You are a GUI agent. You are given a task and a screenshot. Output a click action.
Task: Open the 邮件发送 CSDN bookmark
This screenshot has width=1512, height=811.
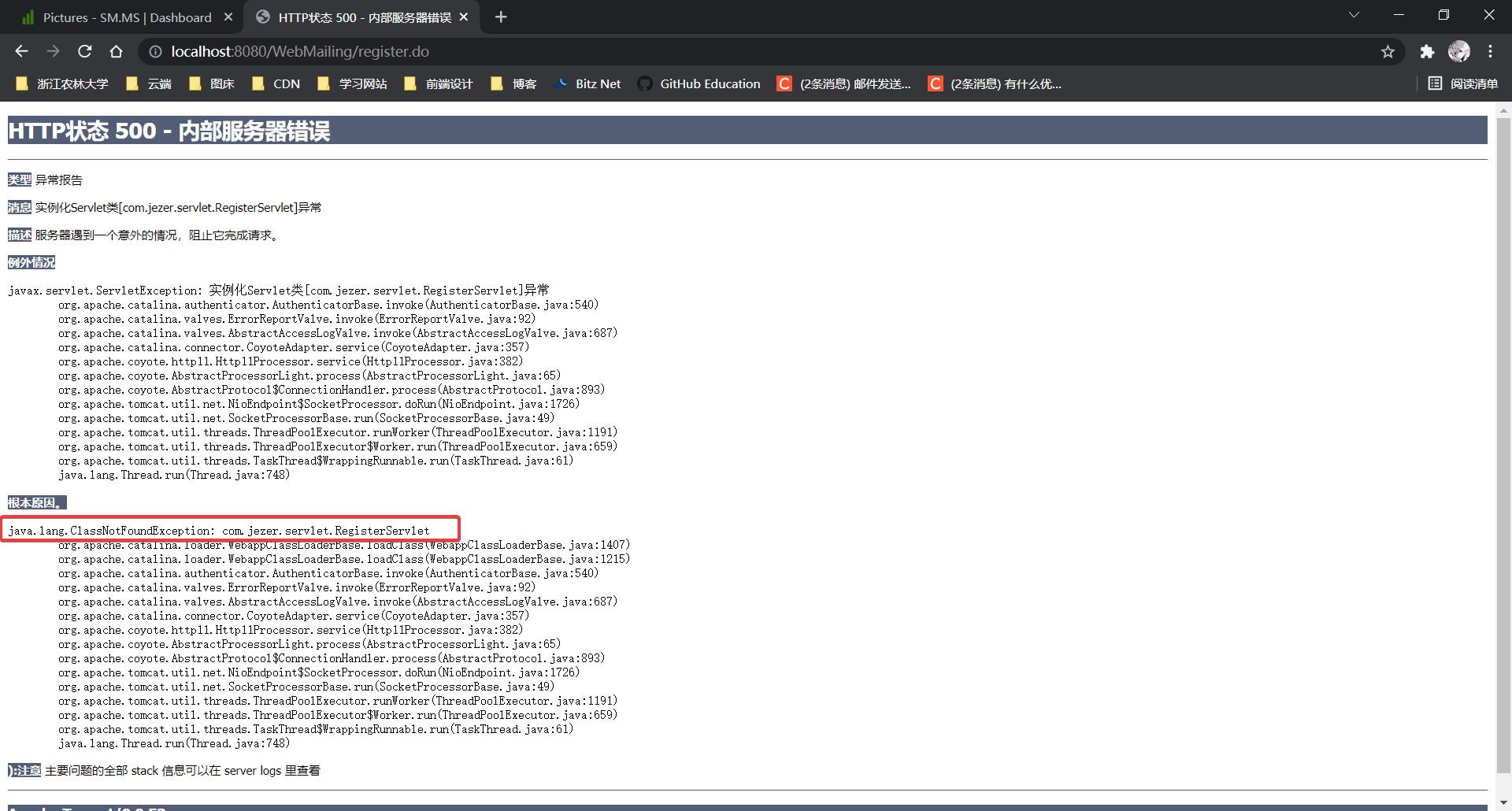click(x=844, y=83)
